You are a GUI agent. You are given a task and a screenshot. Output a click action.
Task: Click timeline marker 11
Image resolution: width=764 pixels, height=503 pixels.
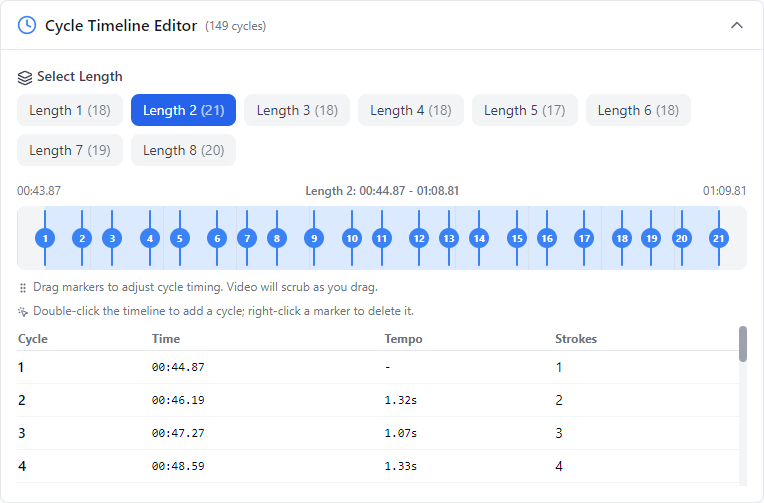382,238
